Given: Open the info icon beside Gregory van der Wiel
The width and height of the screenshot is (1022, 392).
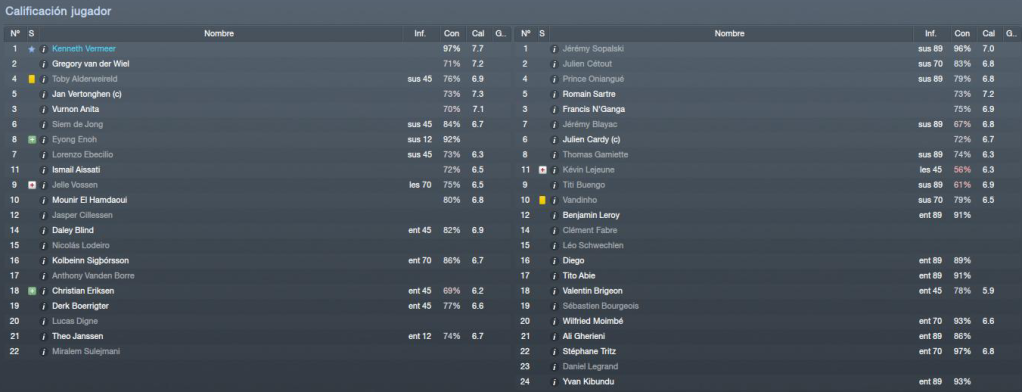Looking at the screenshot, I should pos(44,64).
